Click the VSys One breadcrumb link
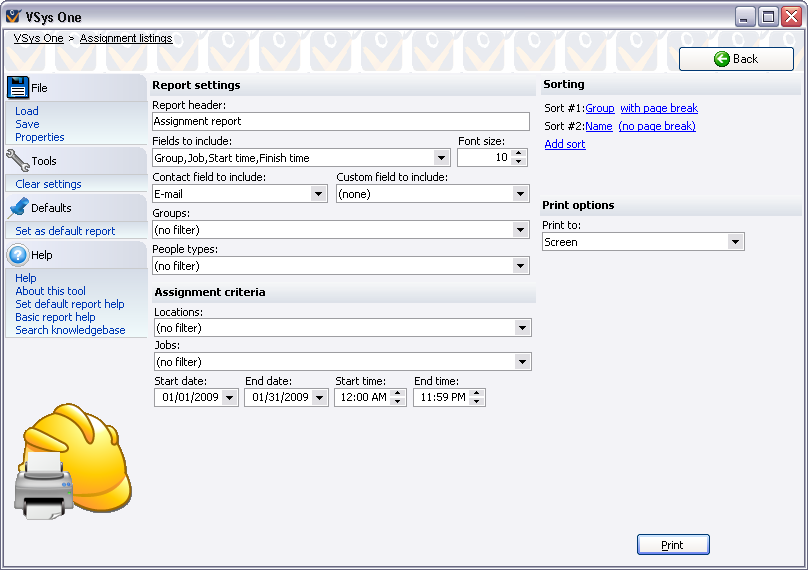Viewport: 808px width, 570px height. (39, 38)
